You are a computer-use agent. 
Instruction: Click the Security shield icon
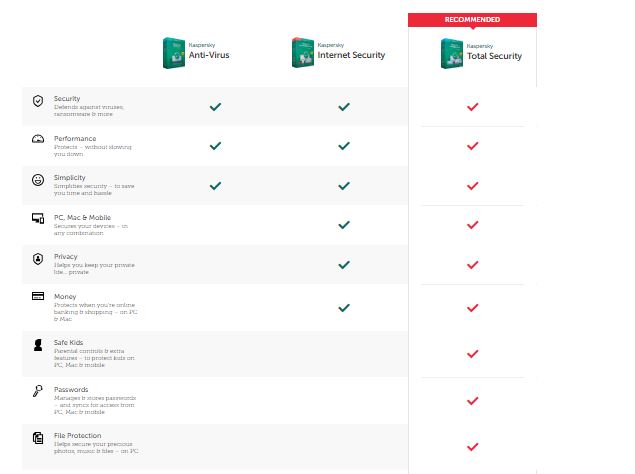[x=38, y=101]
